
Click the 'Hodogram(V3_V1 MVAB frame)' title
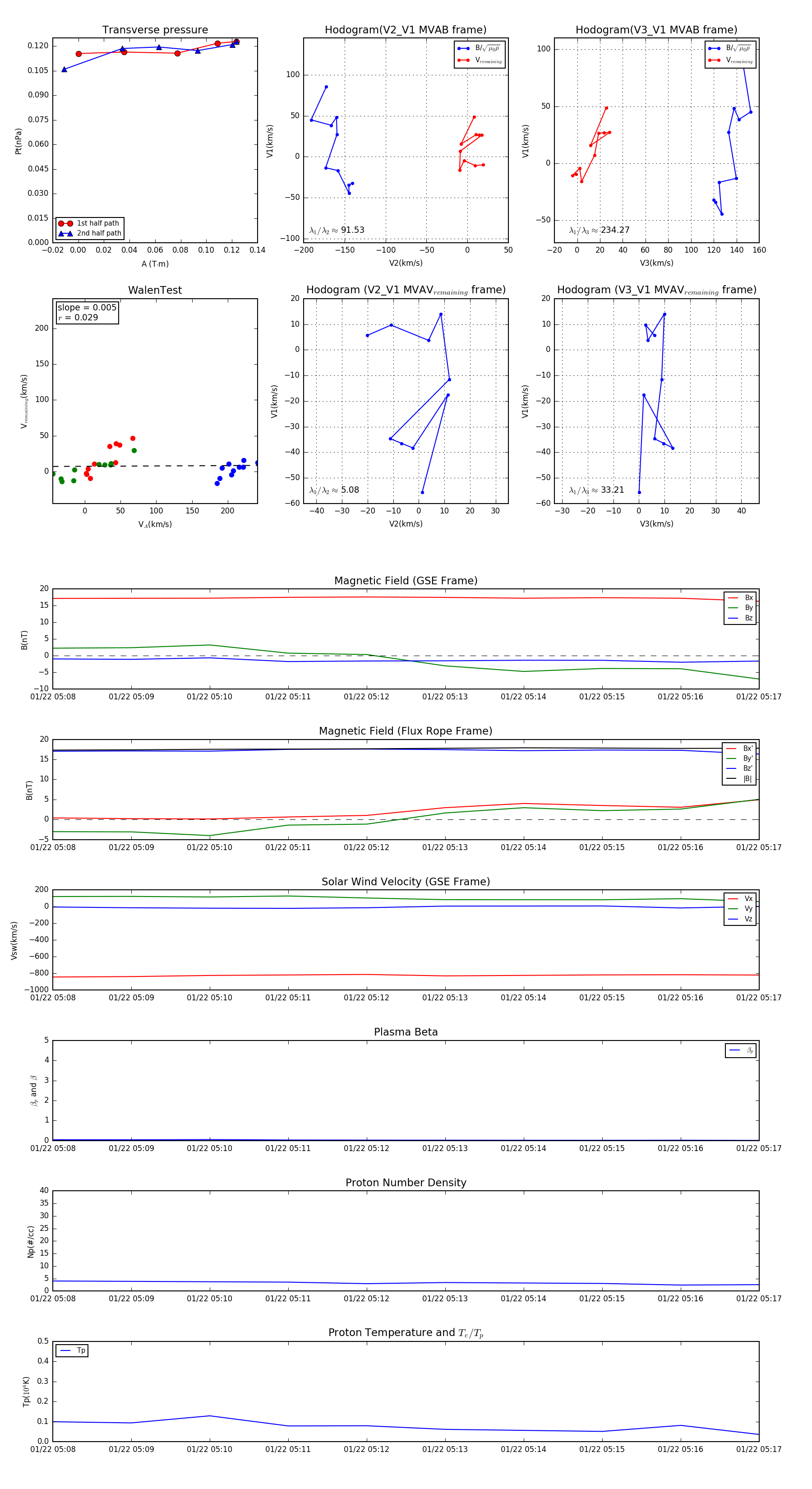pos(656,30)
